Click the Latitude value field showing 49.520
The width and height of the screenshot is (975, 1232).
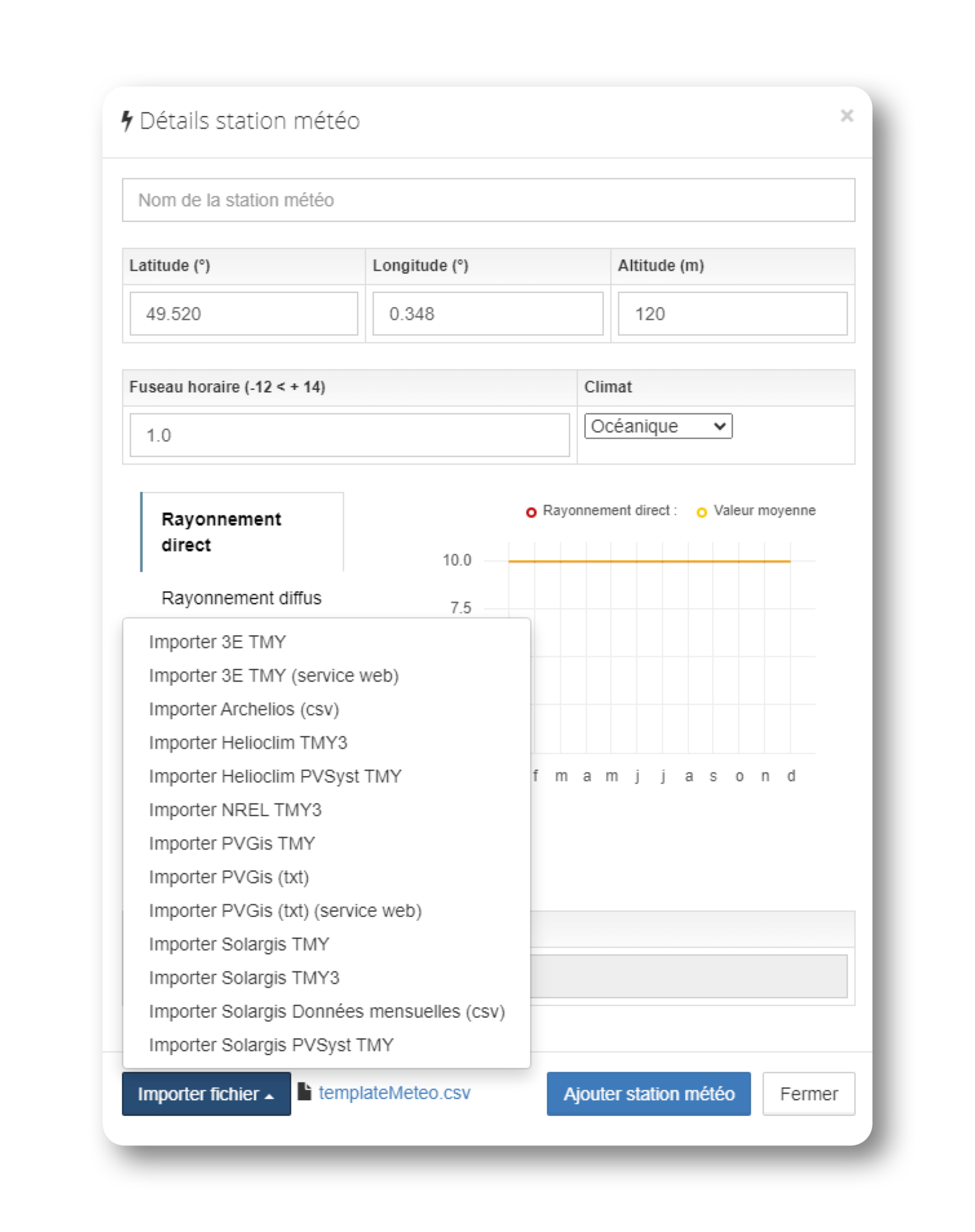[244, 313]
